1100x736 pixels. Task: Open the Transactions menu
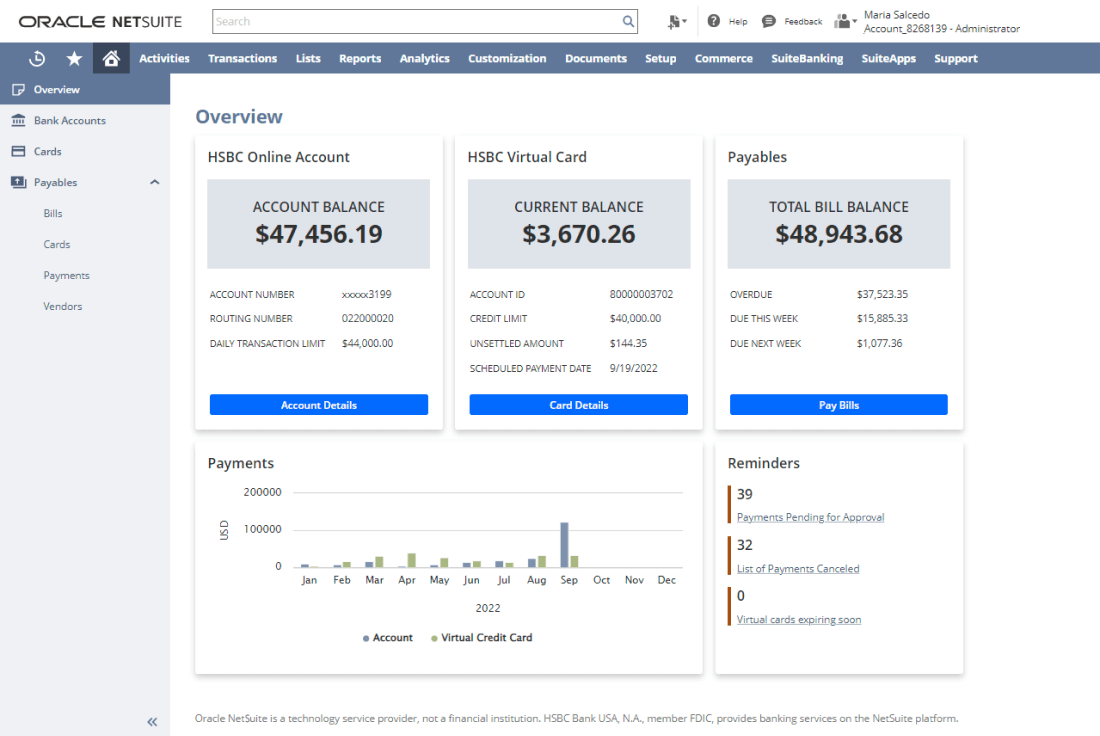243,58
